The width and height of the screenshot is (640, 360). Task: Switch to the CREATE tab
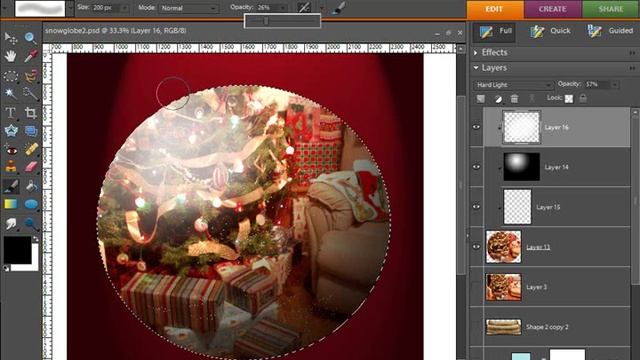[x=552, y=9]
